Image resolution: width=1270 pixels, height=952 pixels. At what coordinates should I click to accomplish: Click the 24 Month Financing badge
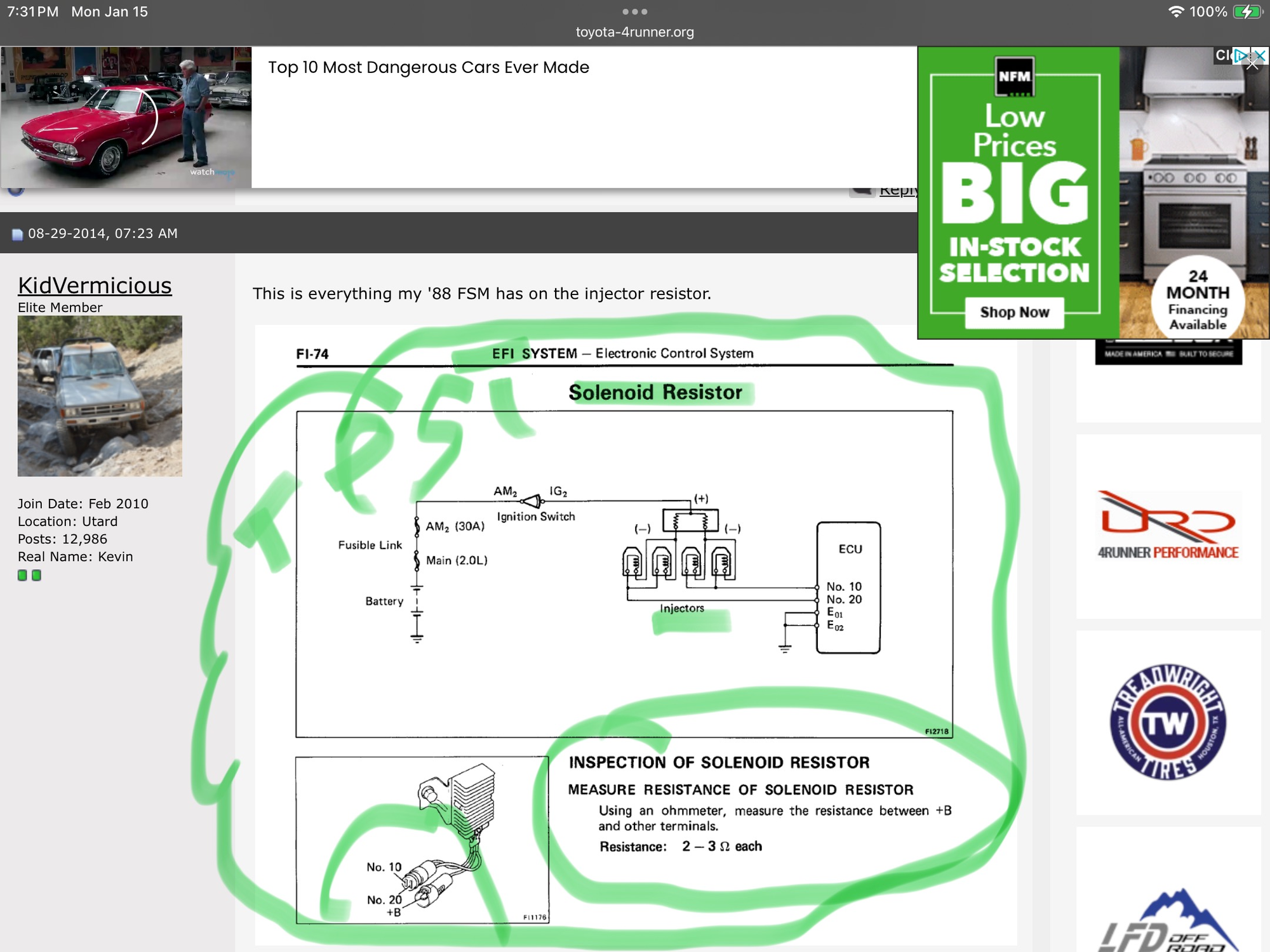pos(1198,300)
